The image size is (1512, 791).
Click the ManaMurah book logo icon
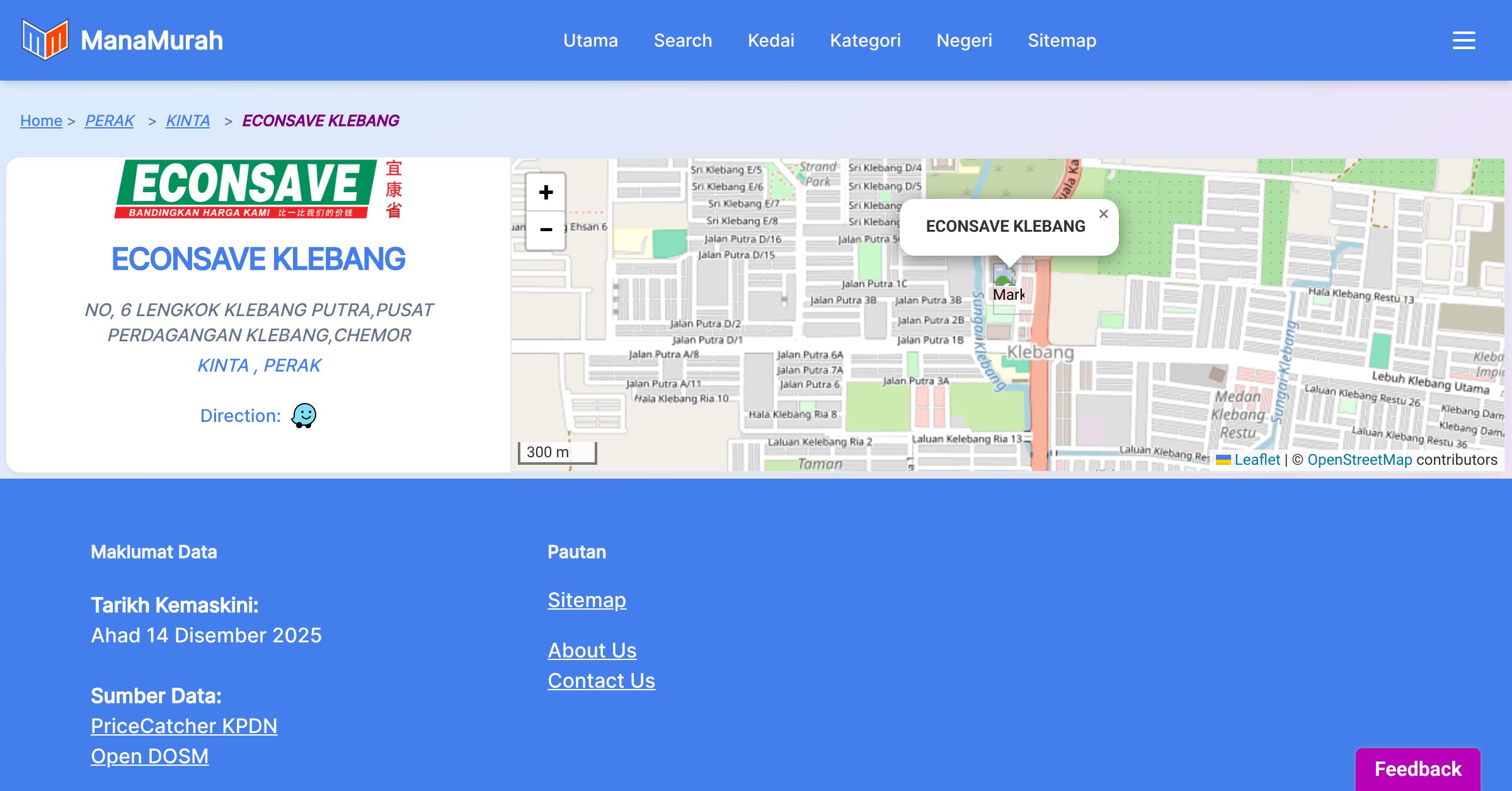pos(45,40)
